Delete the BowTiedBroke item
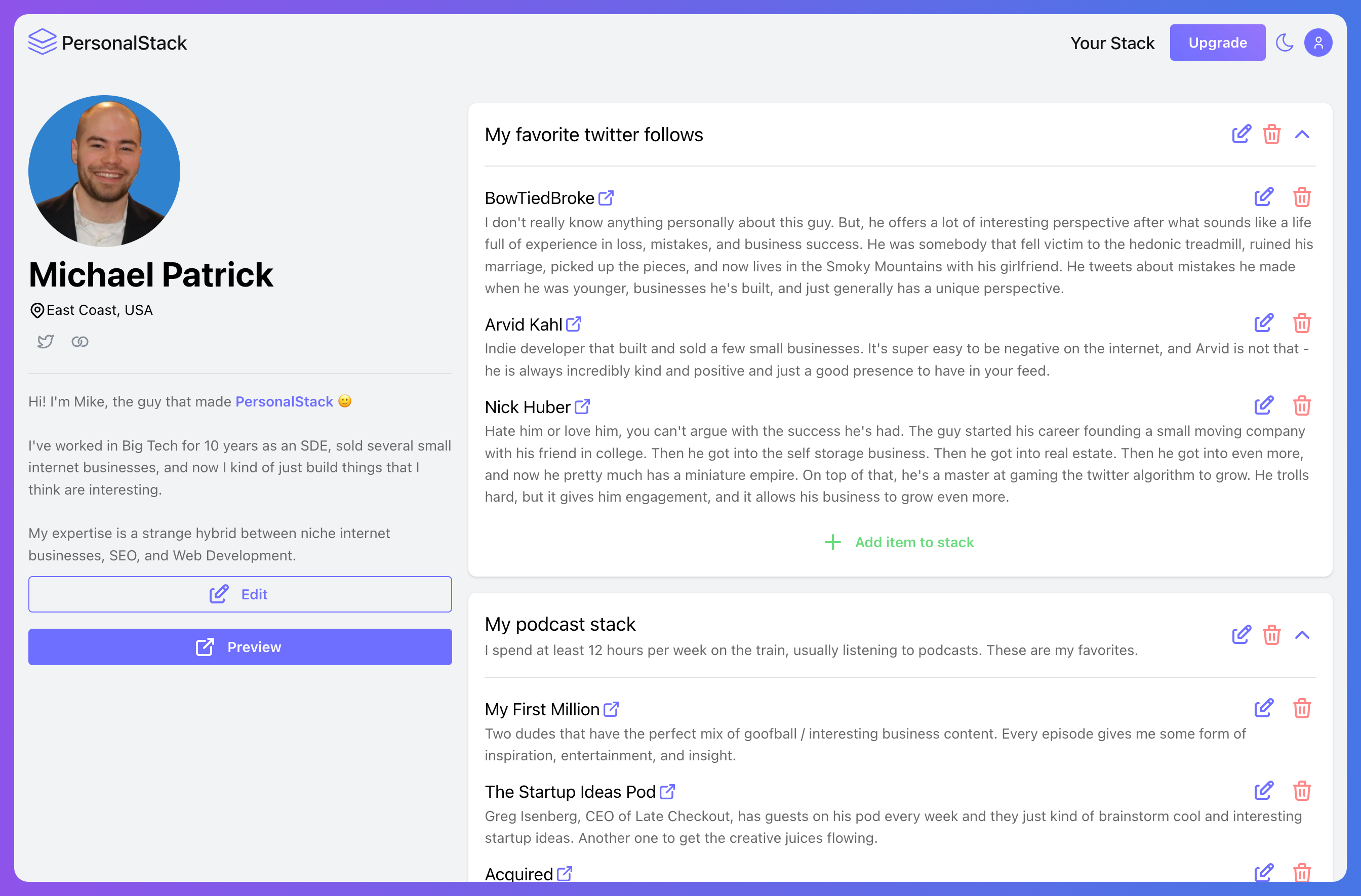The width and height of the screenshot is (1361, 896). coord(1302,197)
